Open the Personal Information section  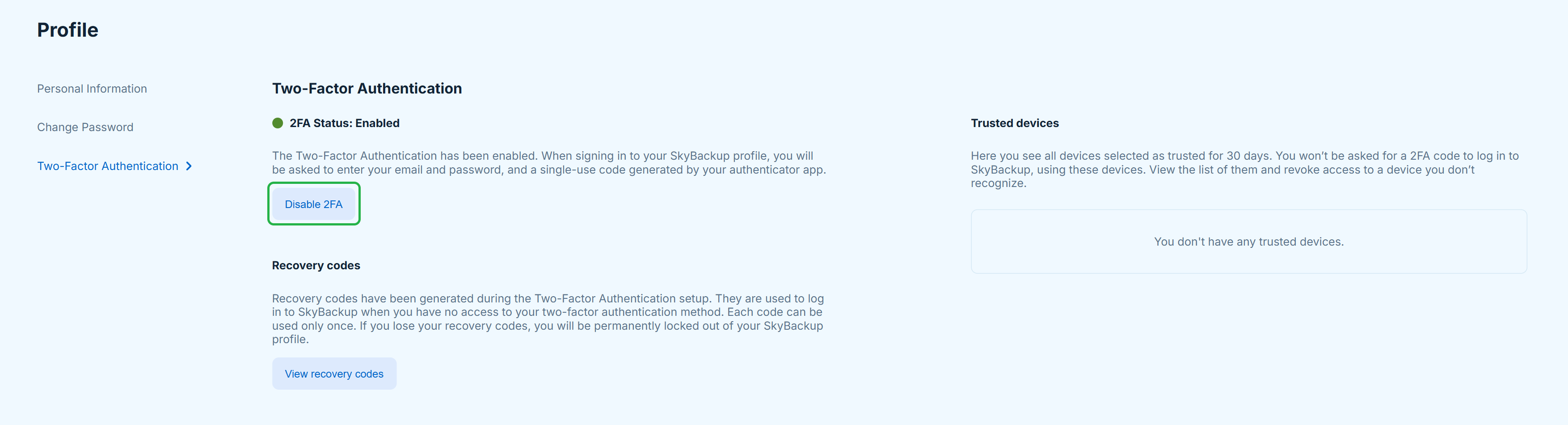click(92, 89)
